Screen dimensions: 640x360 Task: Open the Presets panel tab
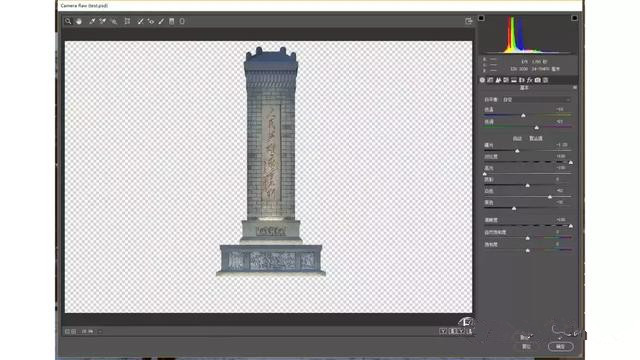coord(546,80)
